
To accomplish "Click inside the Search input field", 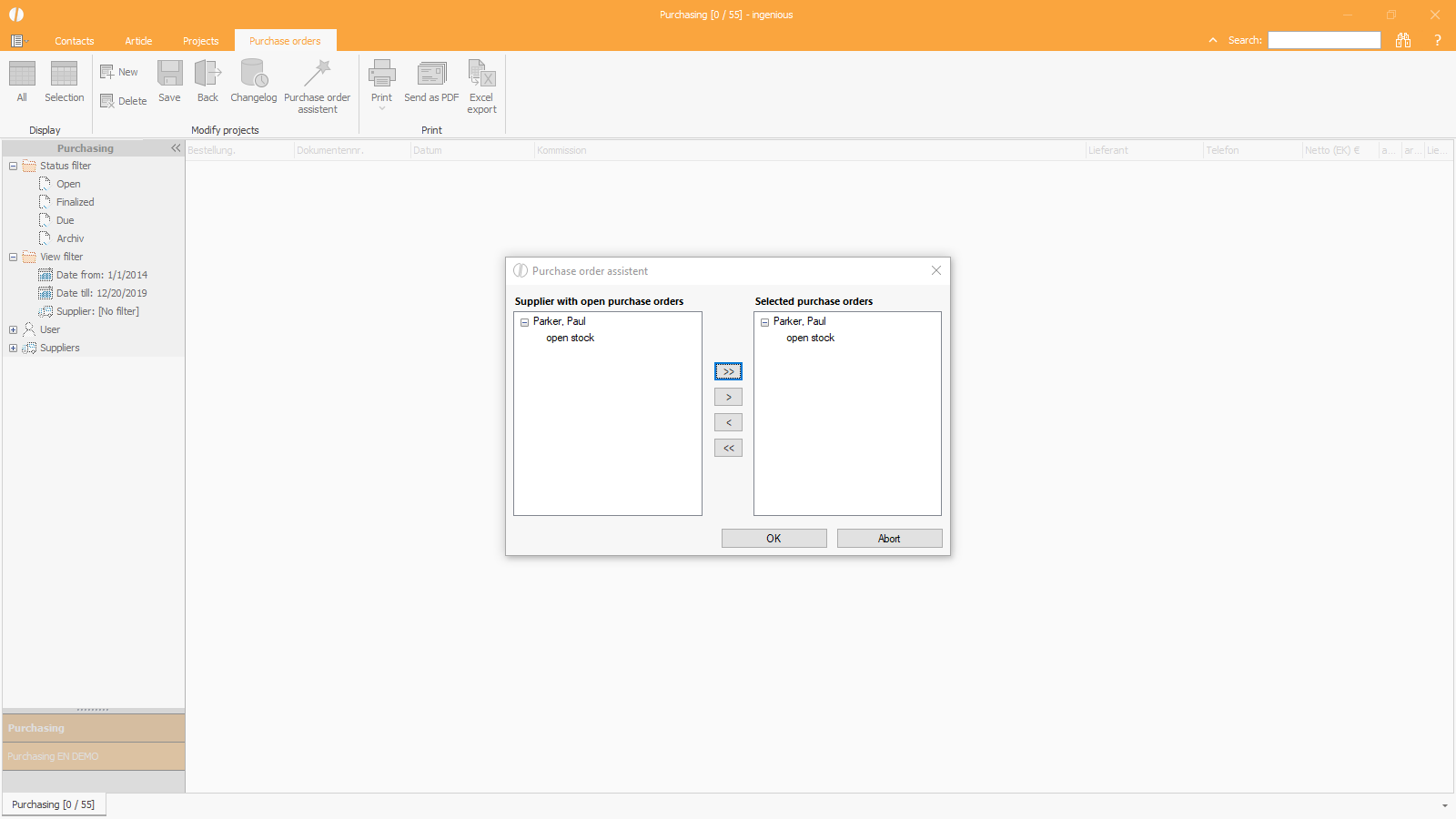I will pos(1323,40).
